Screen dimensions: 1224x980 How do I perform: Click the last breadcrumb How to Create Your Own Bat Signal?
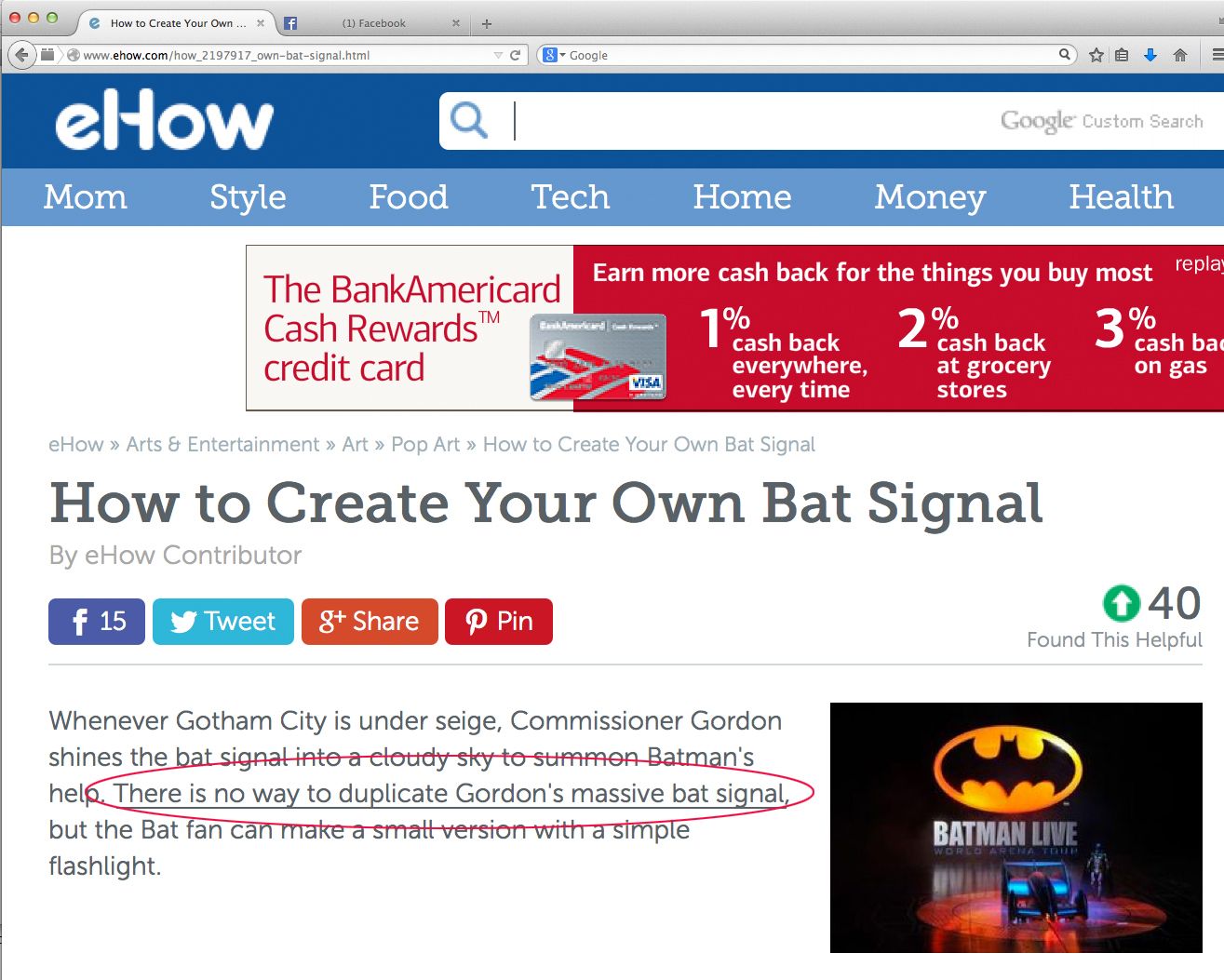point(649,445)
